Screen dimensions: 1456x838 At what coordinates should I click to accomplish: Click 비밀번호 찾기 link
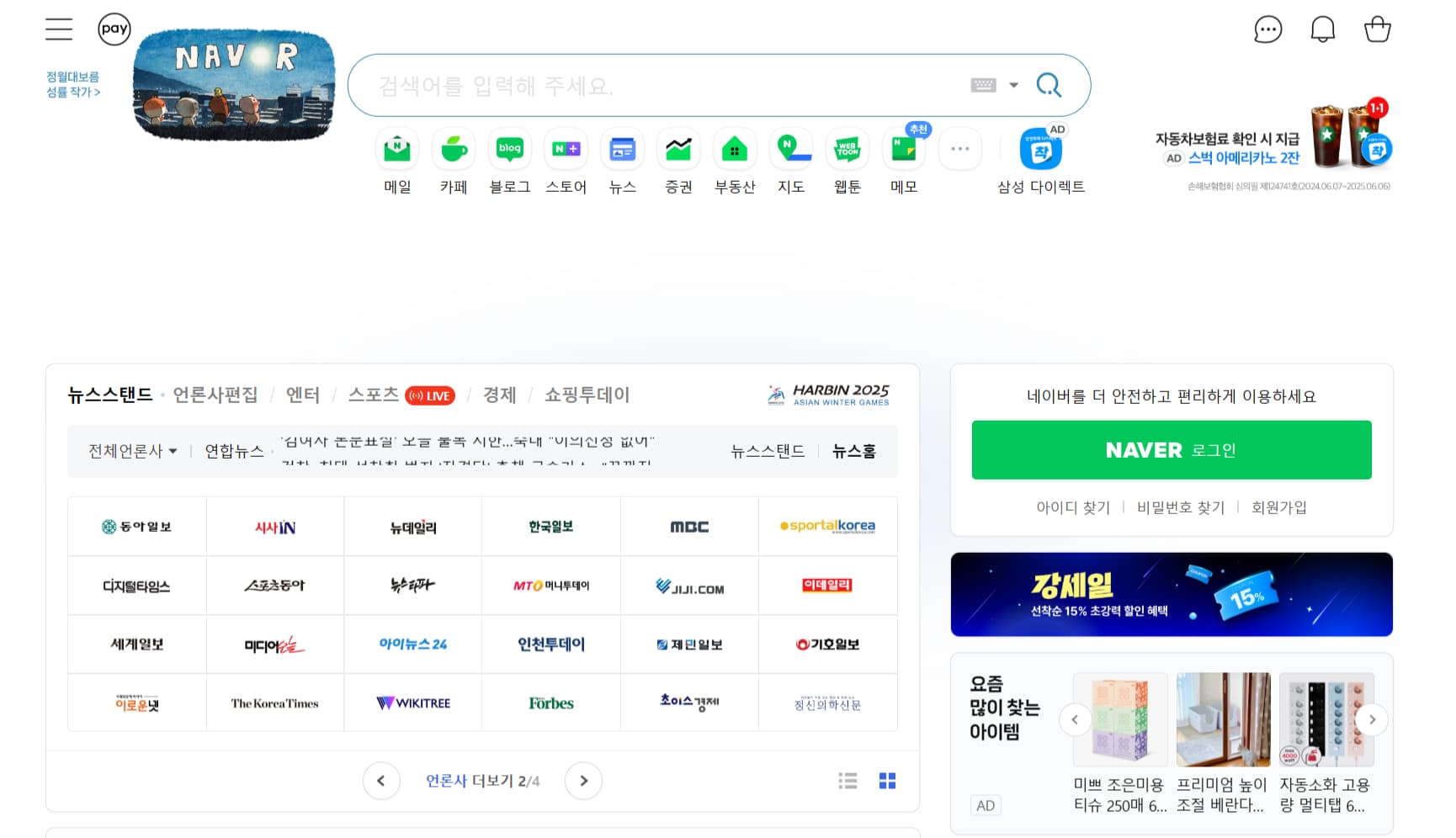click(x=1181, y=507)
